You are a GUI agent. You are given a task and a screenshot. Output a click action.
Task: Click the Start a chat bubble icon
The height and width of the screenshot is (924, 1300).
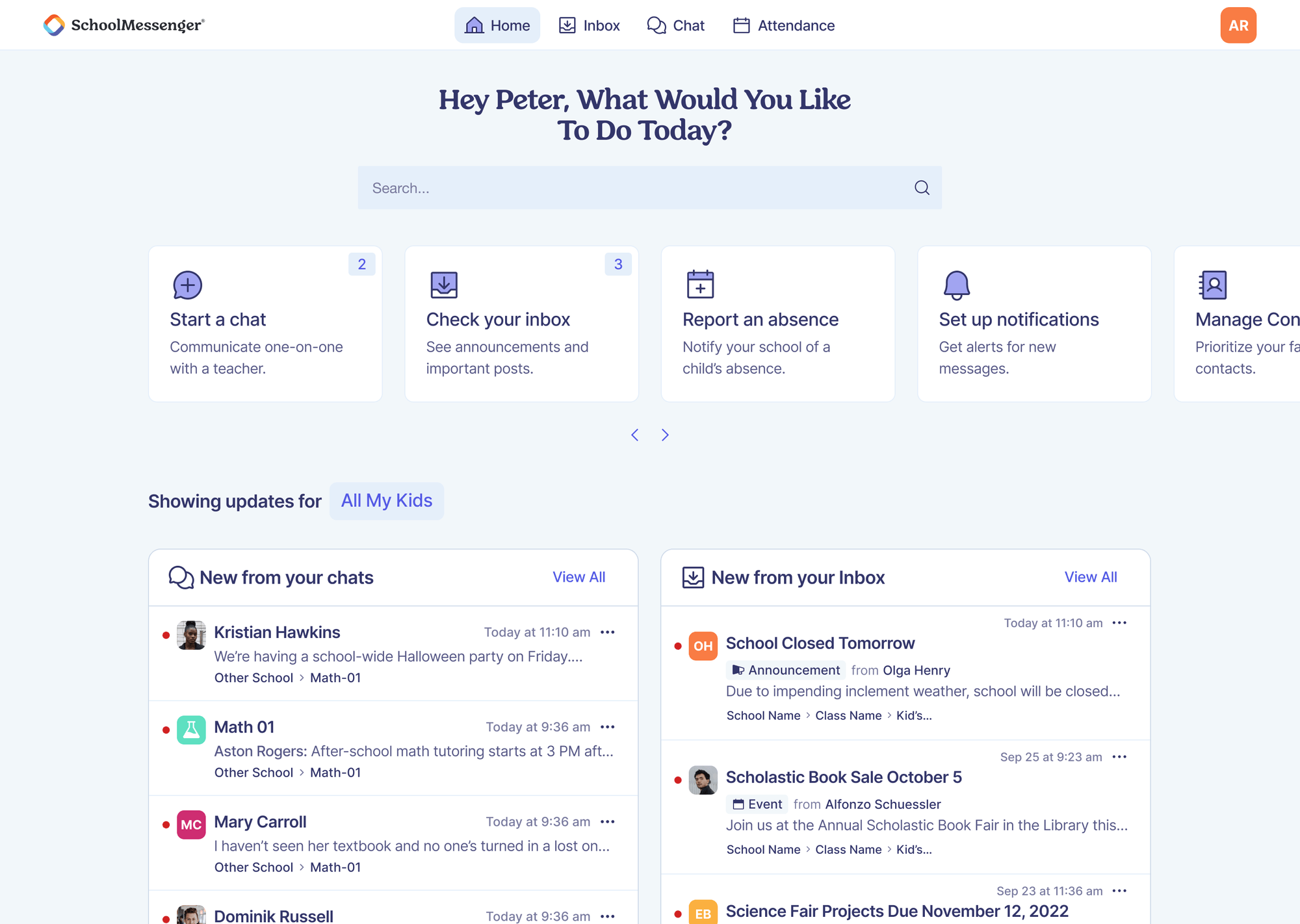point(187,285)
